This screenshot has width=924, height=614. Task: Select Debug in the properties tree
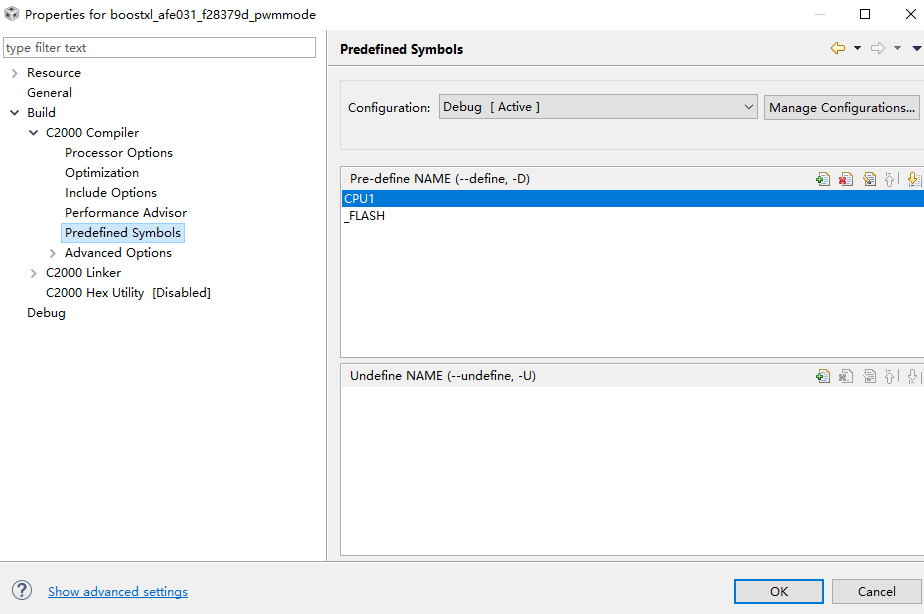(46, 313)
